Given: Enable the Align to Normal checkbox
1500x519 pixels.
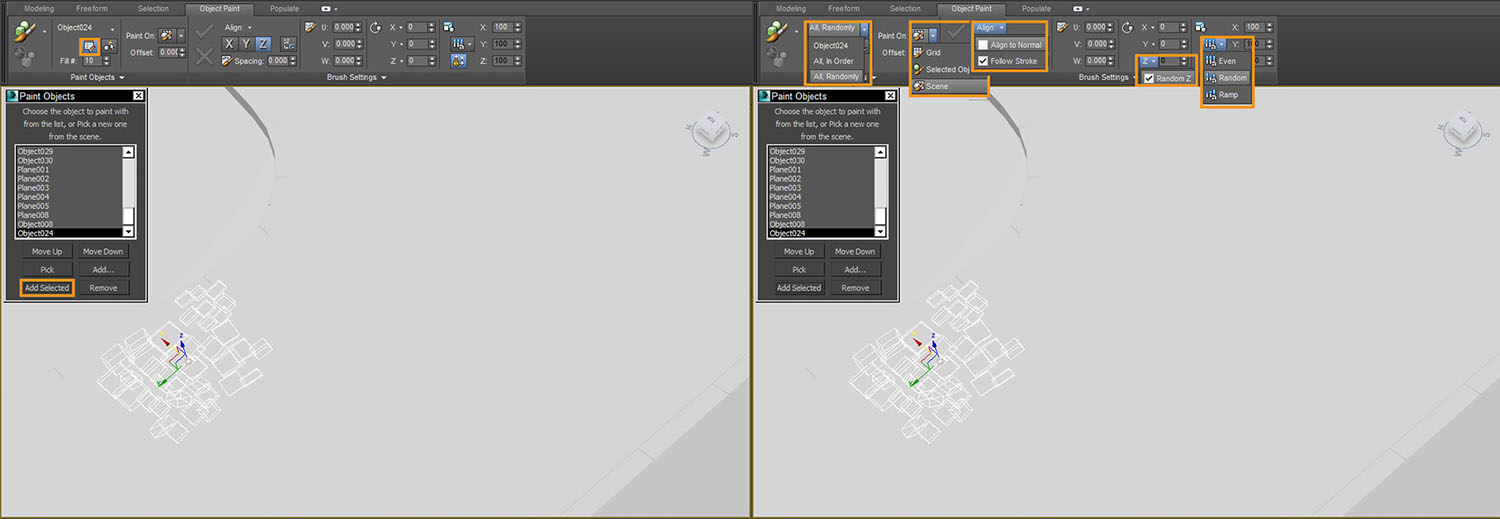Looking at the screenshot, I should pos(983,45).
